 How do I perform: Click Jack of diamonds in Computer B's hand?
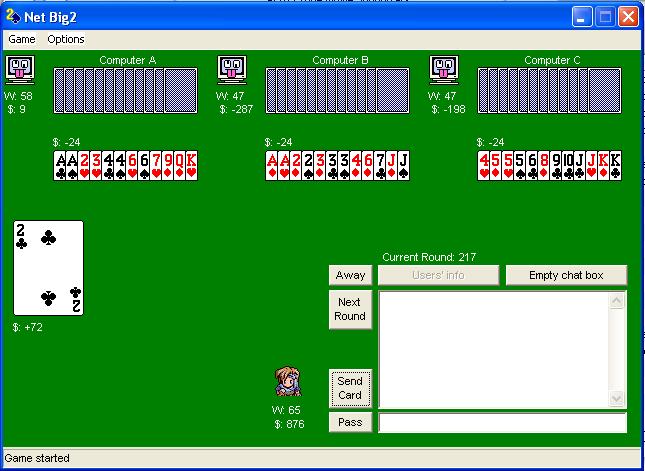[392, 165]
